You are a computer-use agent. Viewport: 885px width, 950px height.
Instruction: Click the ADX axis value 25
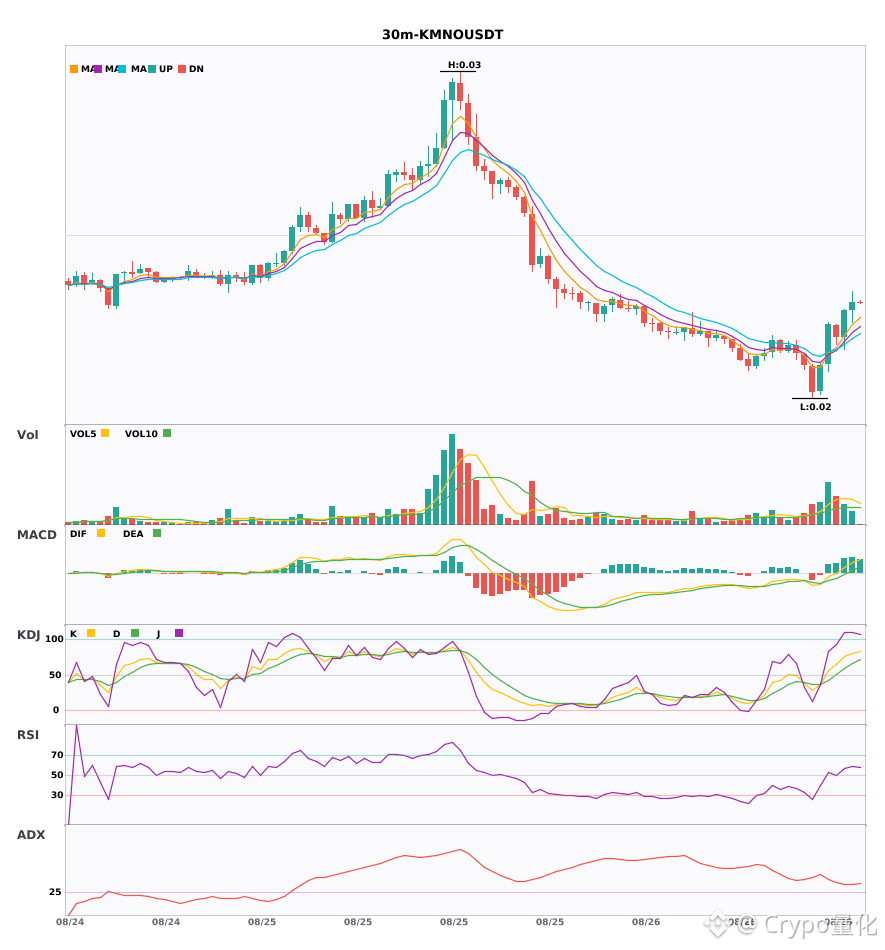[x=55, y=892]
